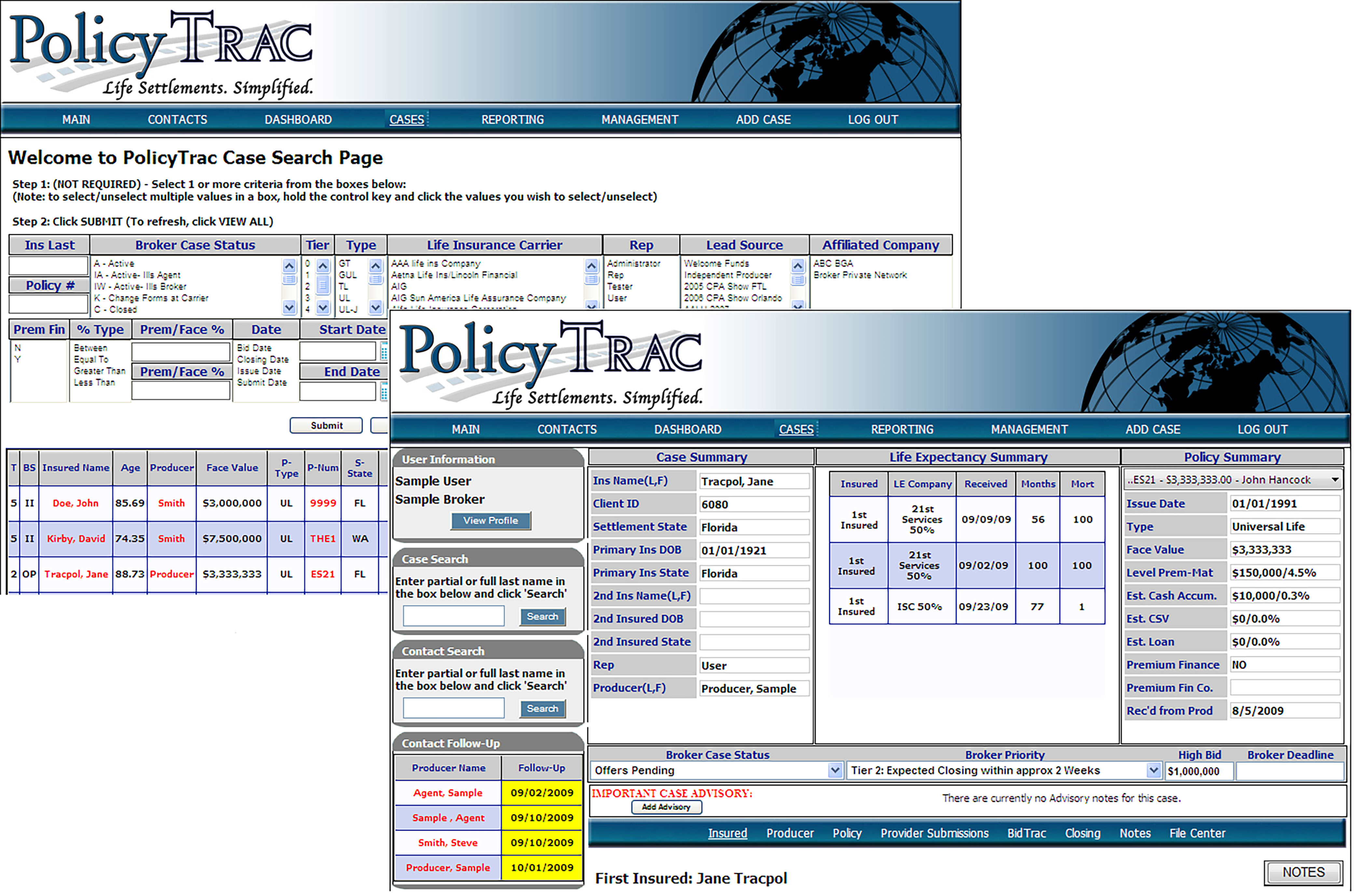Open REPORTING in front case detail window
Image resolution: width=1356 pixels, height=896 pixels.
click(902, 430)
